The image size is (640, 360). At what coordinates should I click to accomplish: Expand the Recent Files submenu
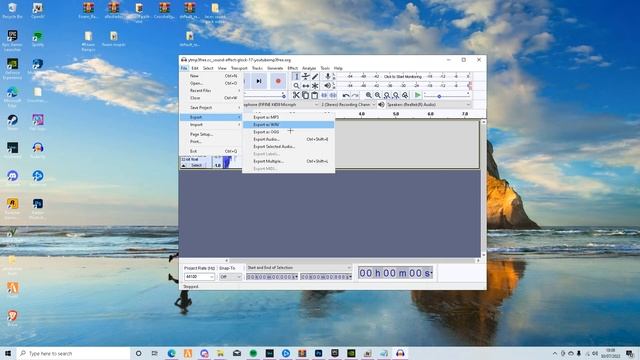211,91
